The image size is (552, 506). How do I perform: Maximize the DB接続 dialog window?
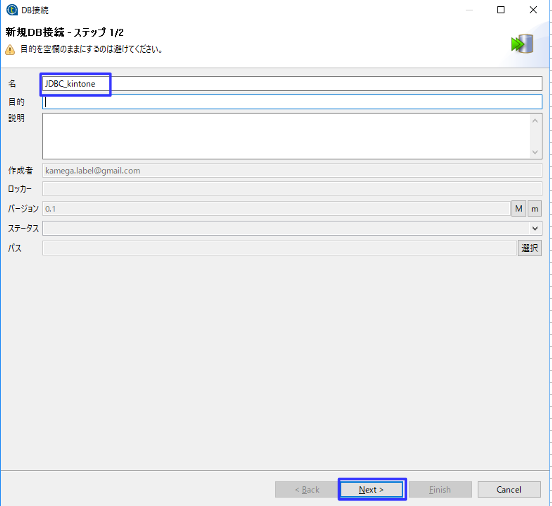click(501, 10)
